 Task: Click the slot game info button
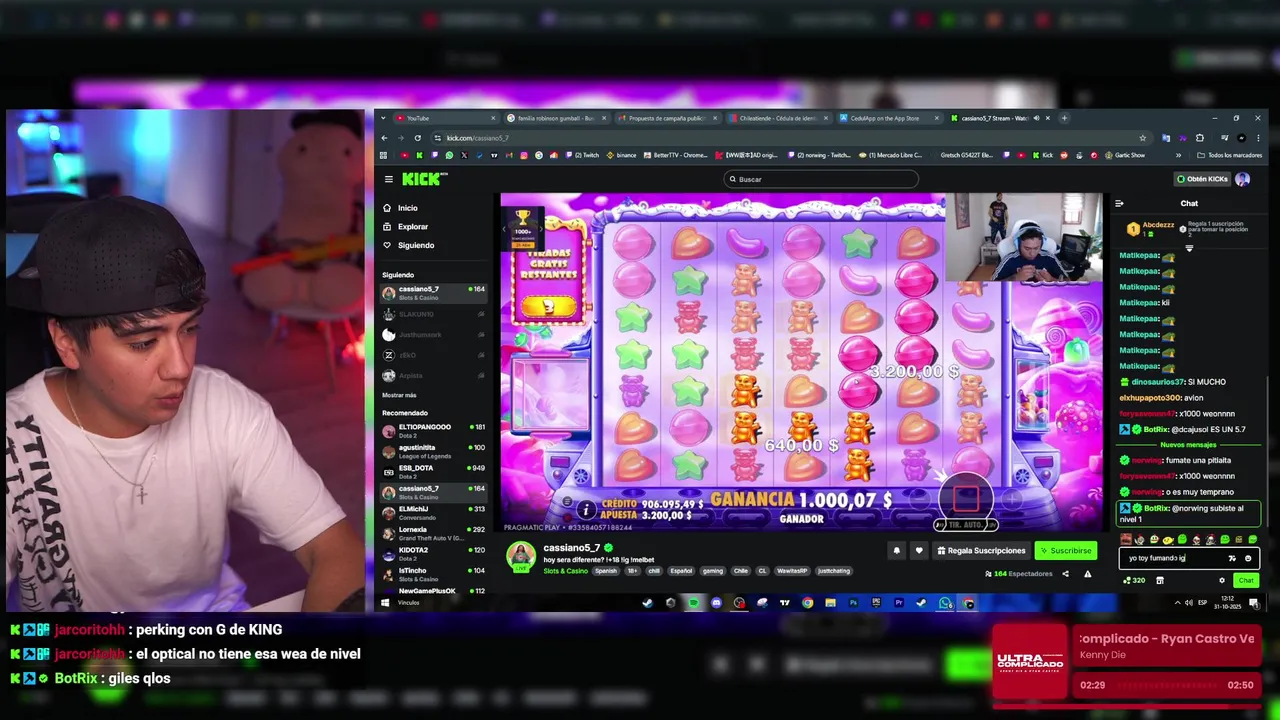pos(586,510)
